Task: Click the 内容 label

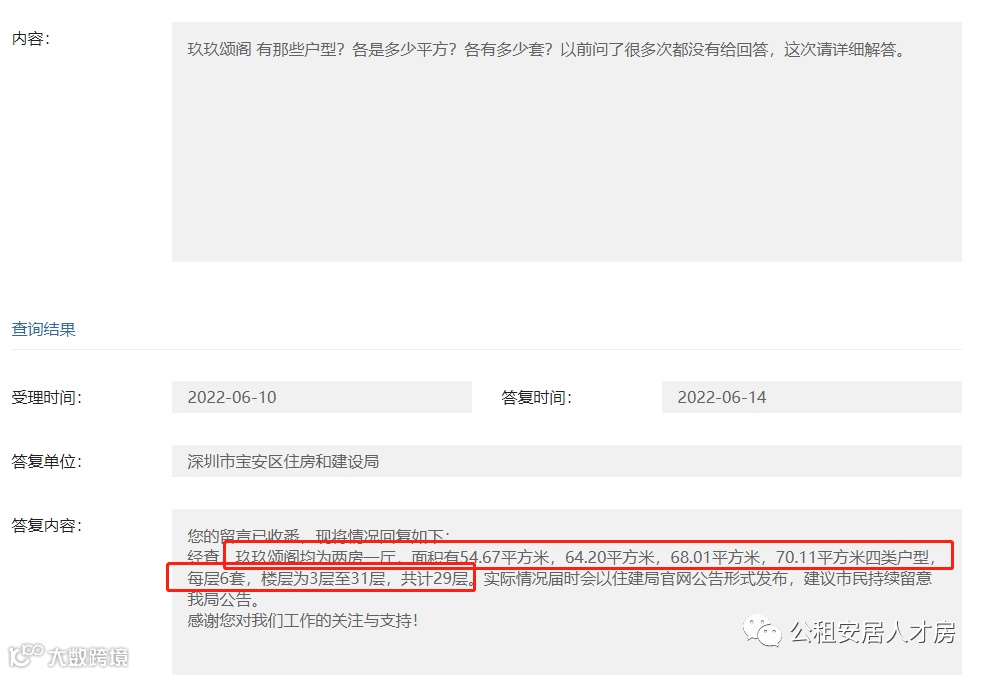Action: click(31, 38)
